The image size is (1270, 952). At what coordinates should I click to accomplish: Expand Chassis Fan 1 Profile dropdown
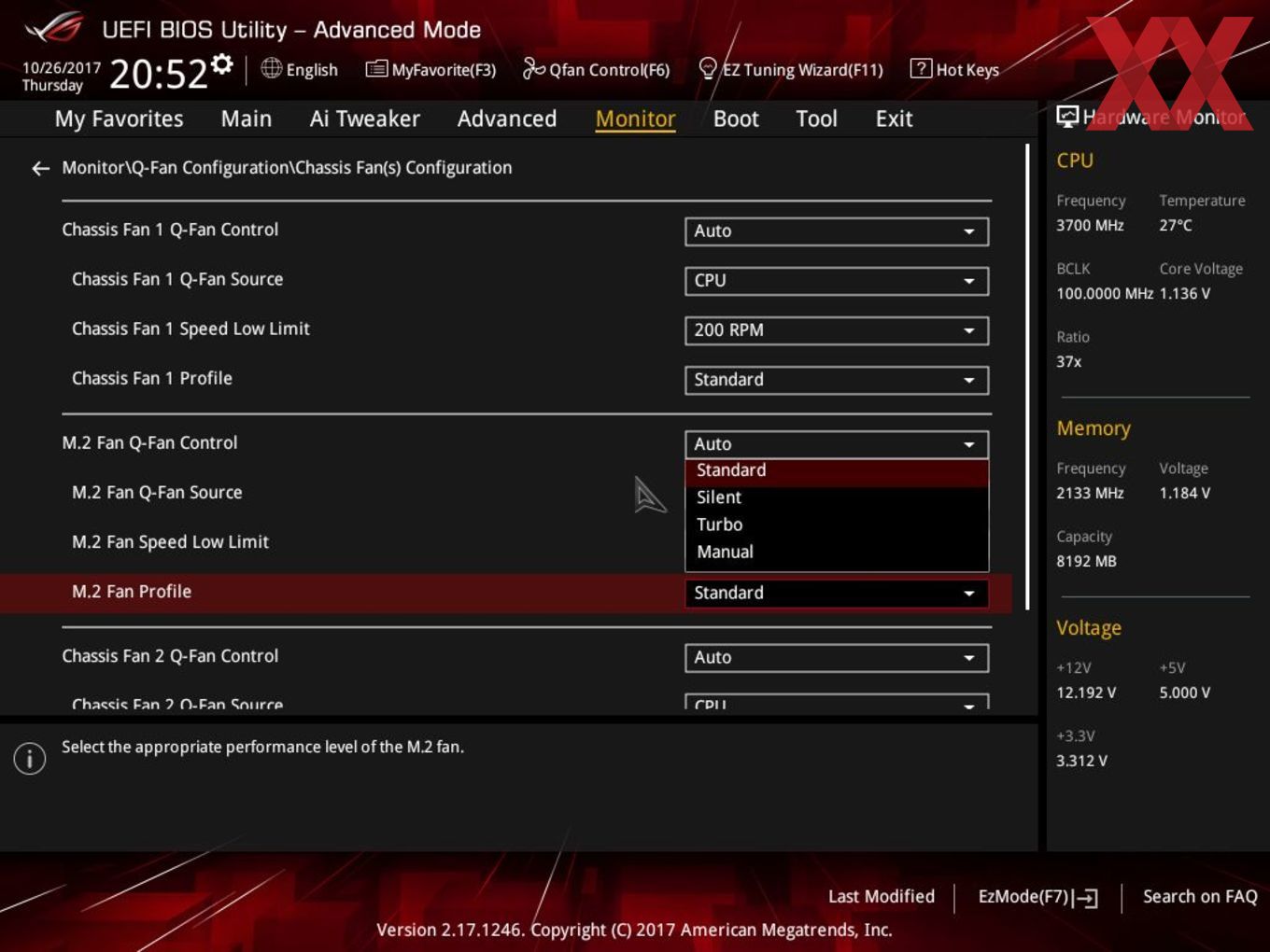837,379
